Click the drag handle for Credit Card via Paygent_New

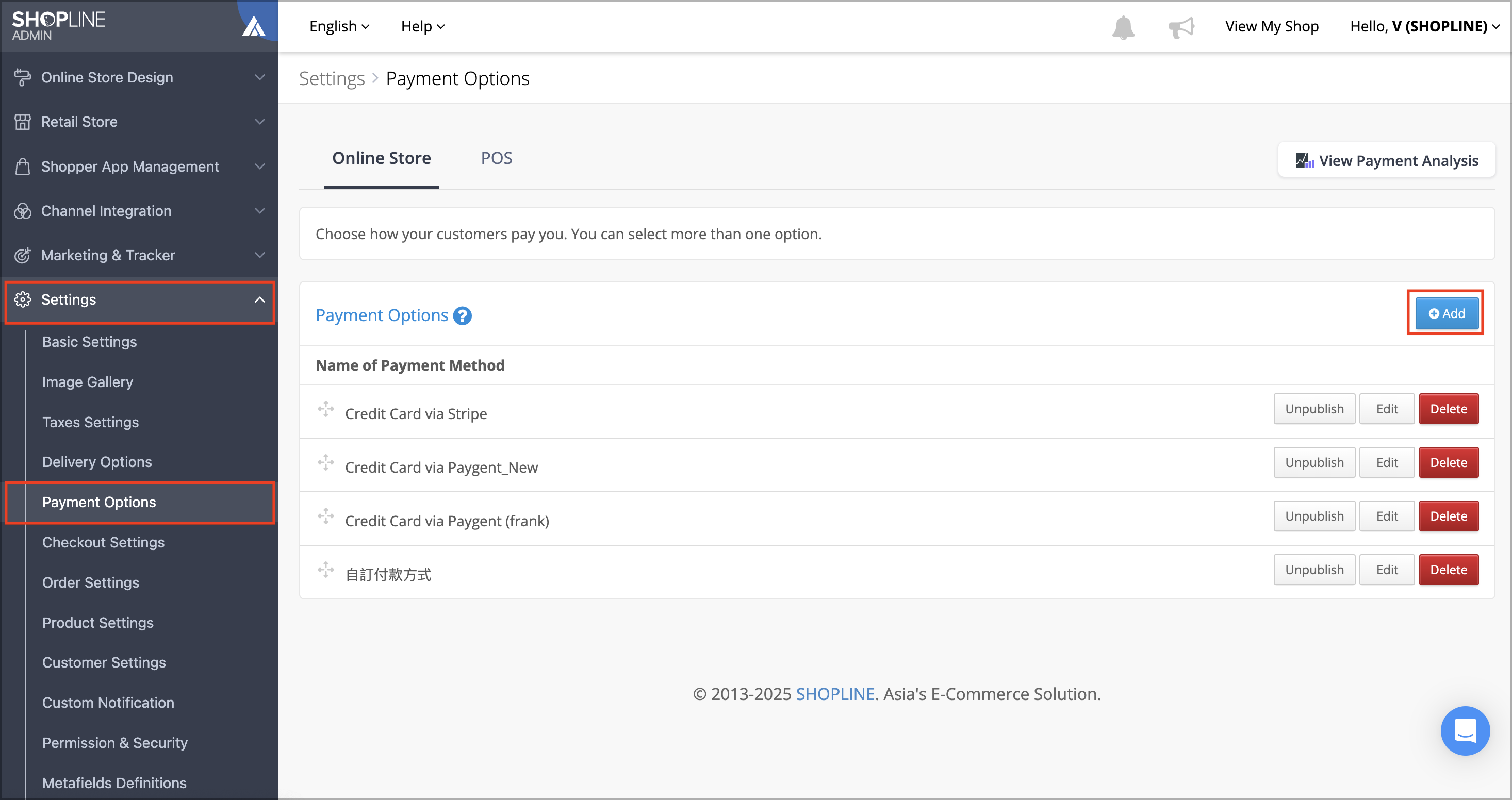click(x=326, y=462)
